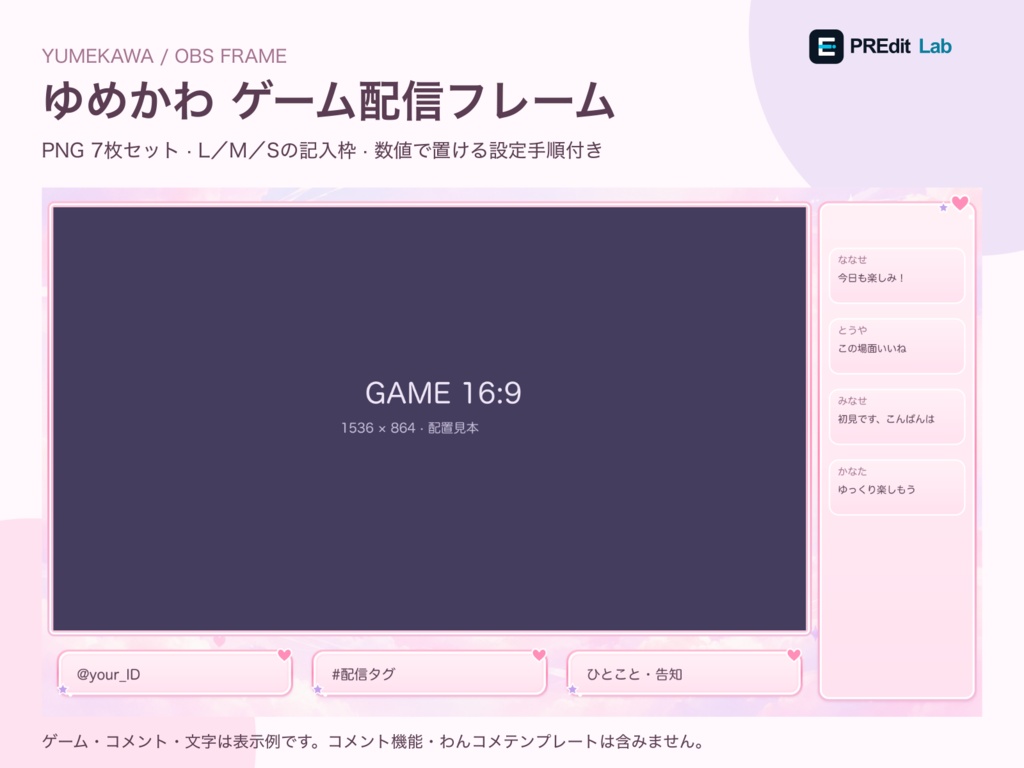This screenshot has height=768, width=1024.
Task: Click the ゆめかわ ゲーム配信フレーム headline
Action: coord(328,101)
